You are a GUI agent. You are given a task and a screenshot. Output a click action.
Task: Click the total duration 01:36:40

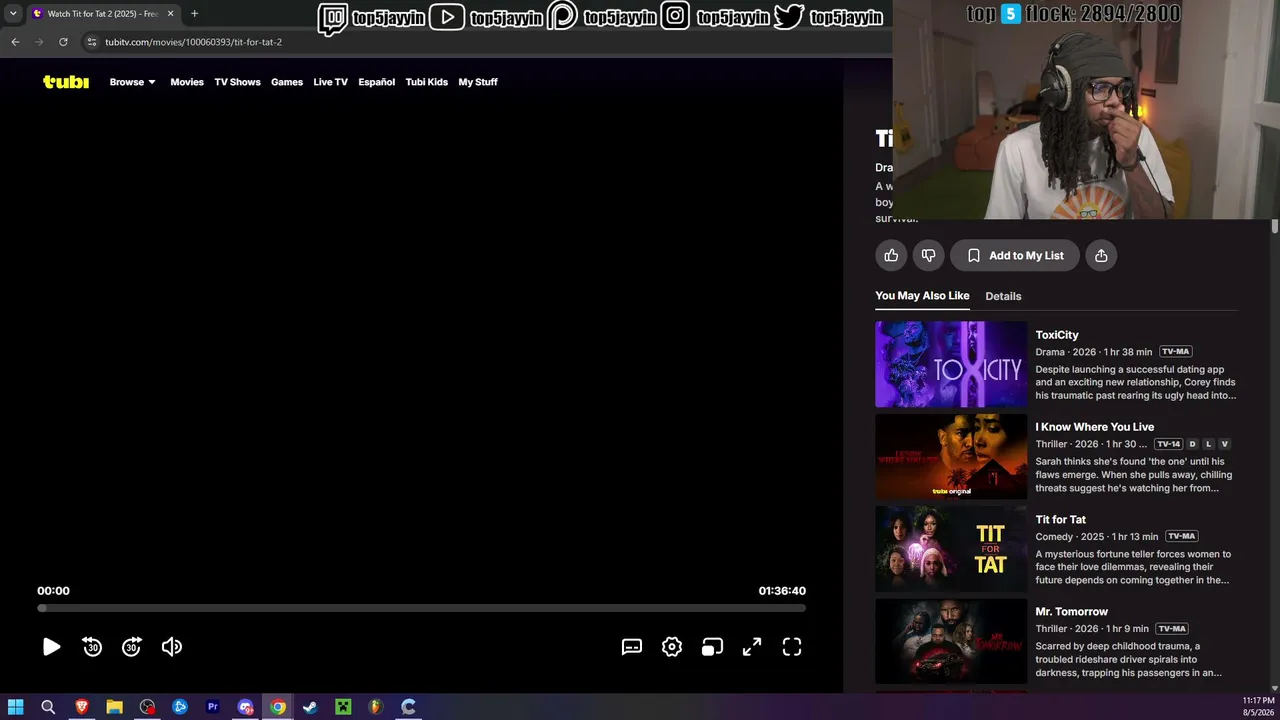click(782, 591)
